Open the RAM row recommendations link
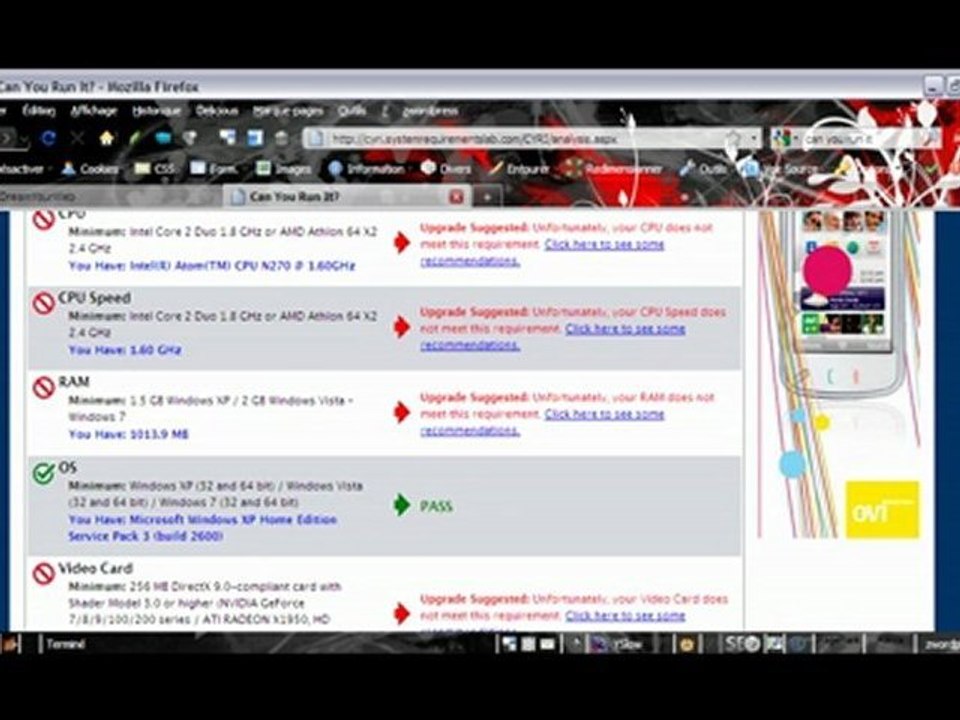Viewport: 960px width, 720px height. (x=542, y=422)
